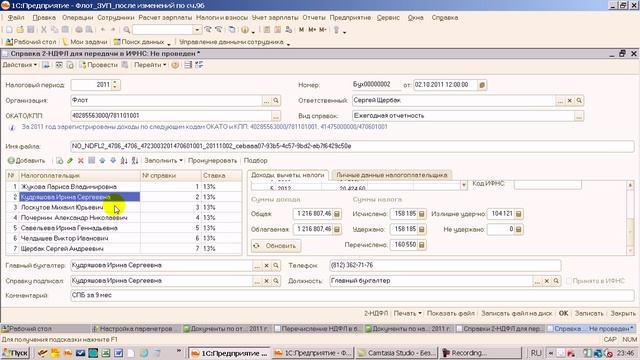
Task: Open the Организация selection ellipsis button
Action: (x=267, y=100)
